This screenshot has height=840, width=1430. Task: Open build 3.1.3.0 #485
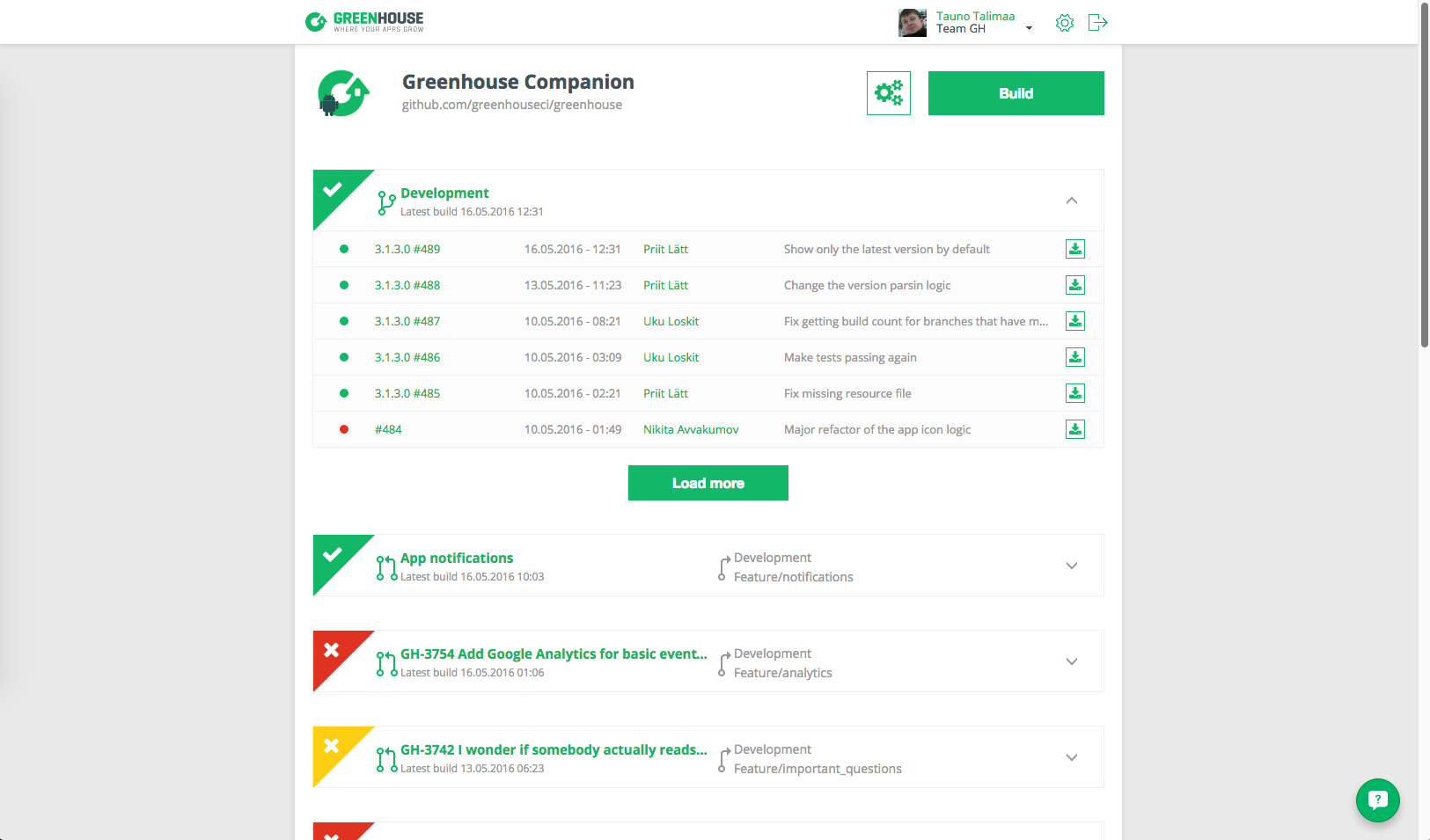point(407,393)
